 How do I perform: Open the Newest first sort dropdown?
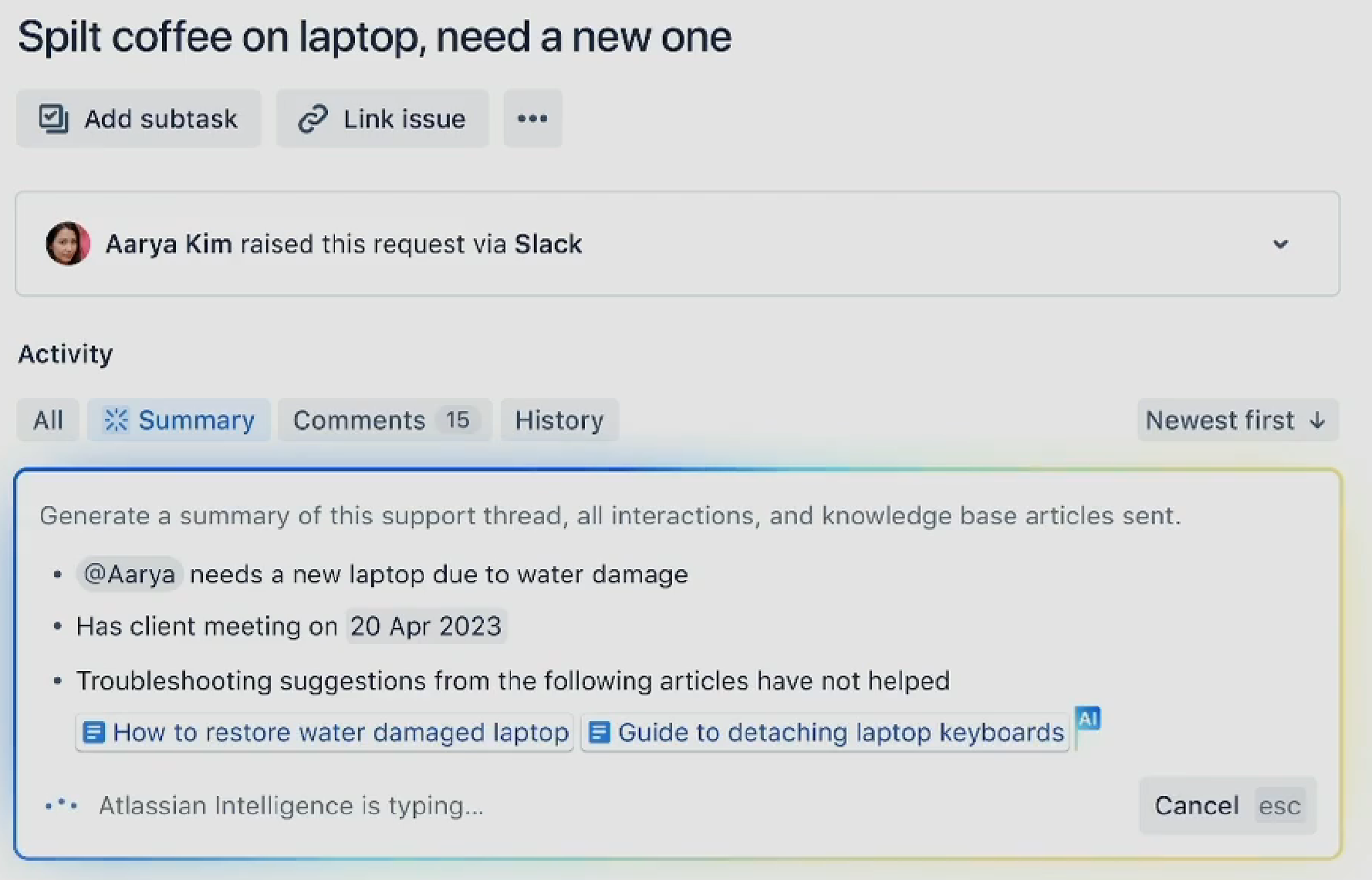coord(1236,420)
